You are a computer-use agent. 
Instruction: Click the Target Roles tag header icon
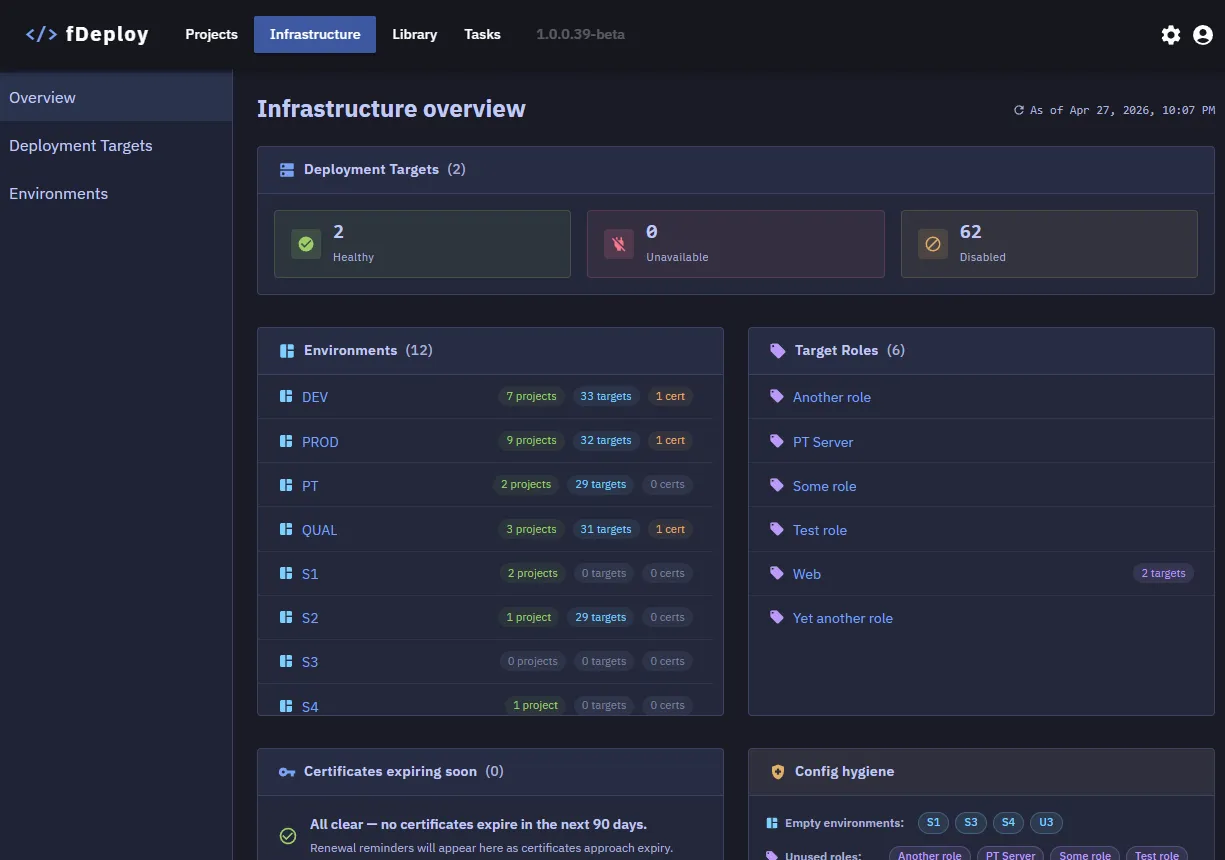[777, 351]
